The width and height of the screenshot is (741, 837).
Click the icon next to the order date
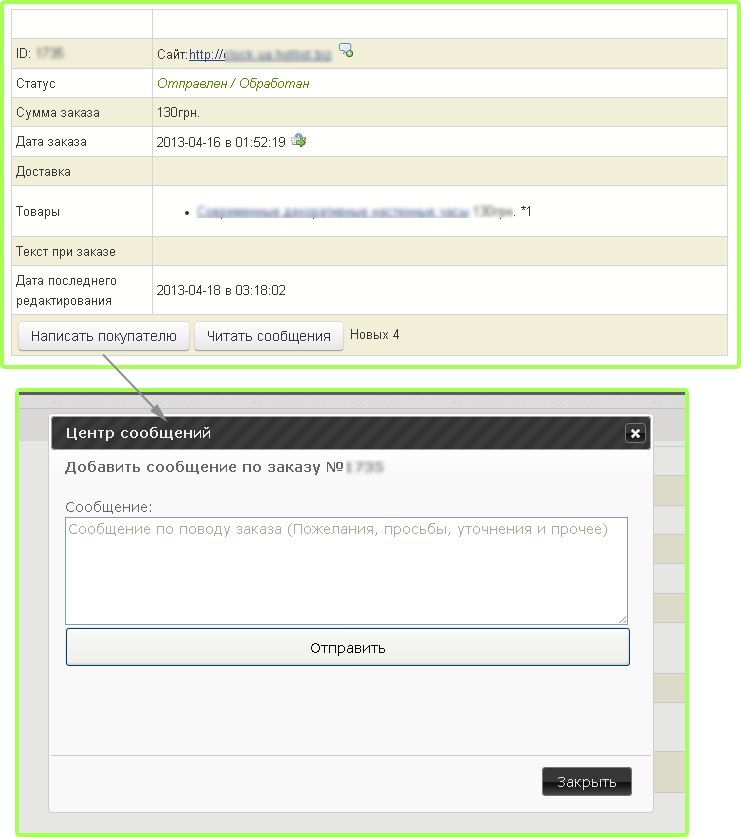pyautogui.click(x=298, y=141)
